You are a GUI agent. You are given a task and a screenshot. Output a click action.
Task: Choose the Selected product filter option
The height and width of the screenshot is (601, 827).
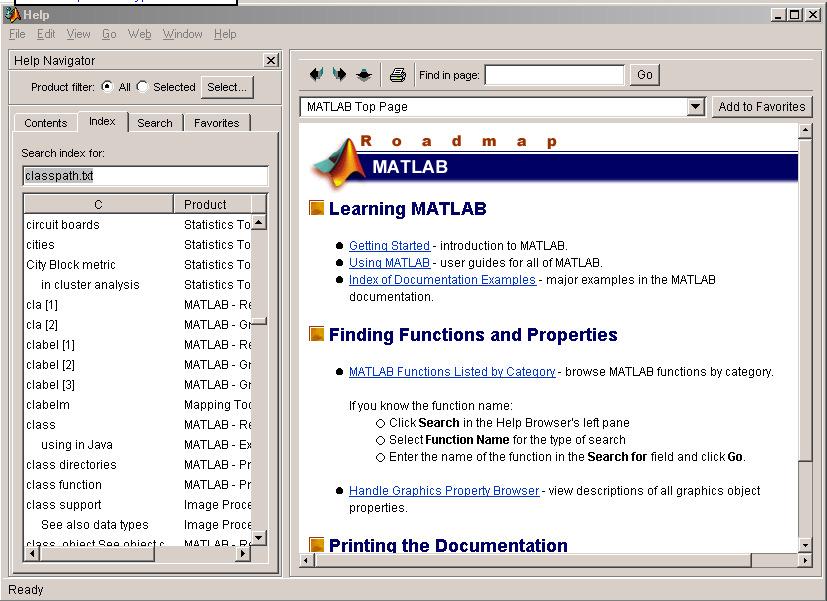[142, 86]
